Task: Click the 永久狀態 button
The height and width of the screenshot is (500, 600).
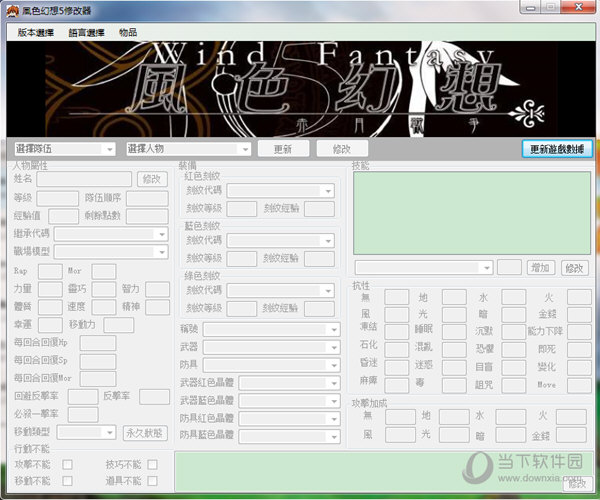Action: click(144, 432)
